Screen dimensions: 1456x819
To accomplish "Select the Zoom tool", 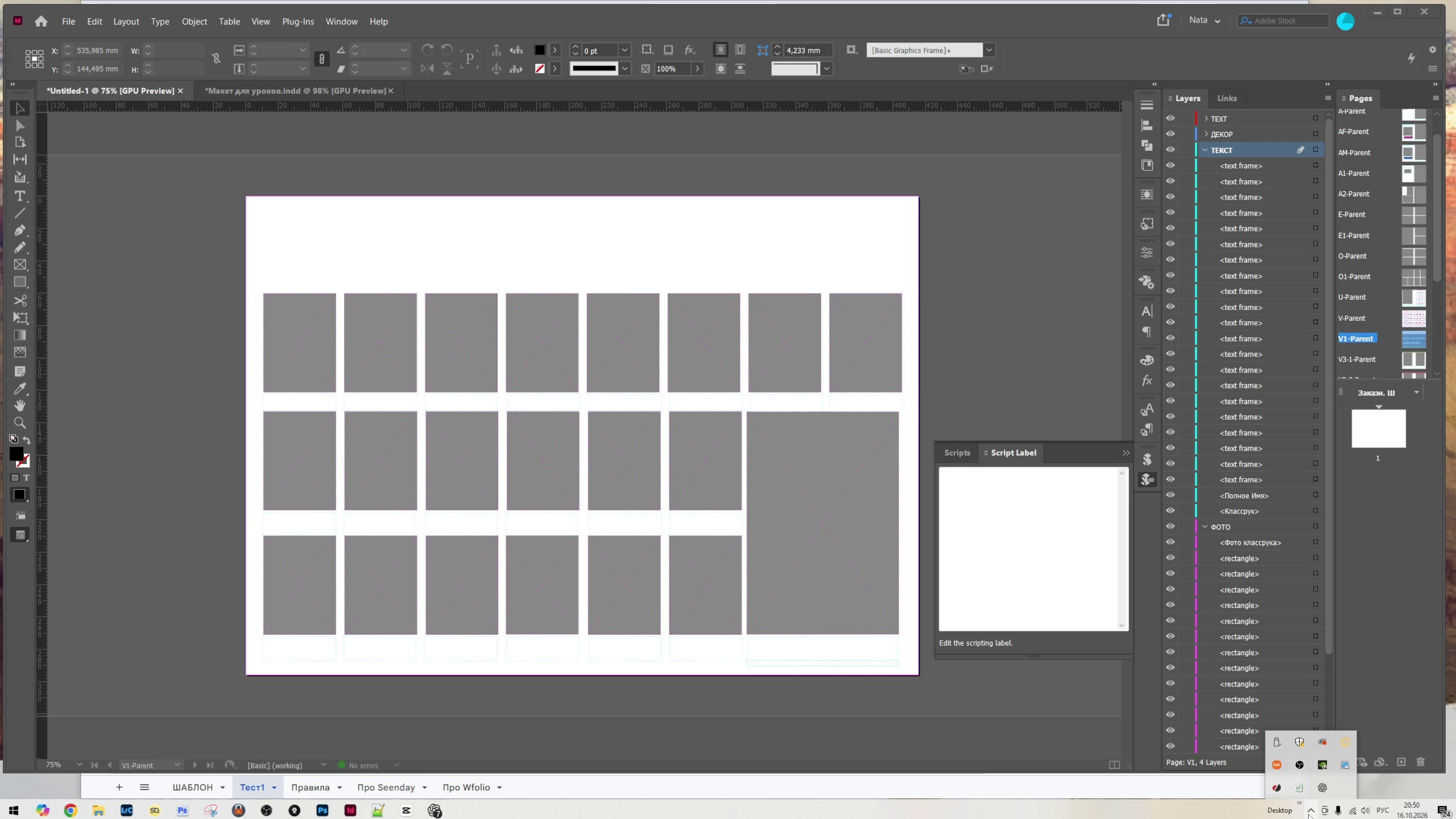I will [20, 423].
